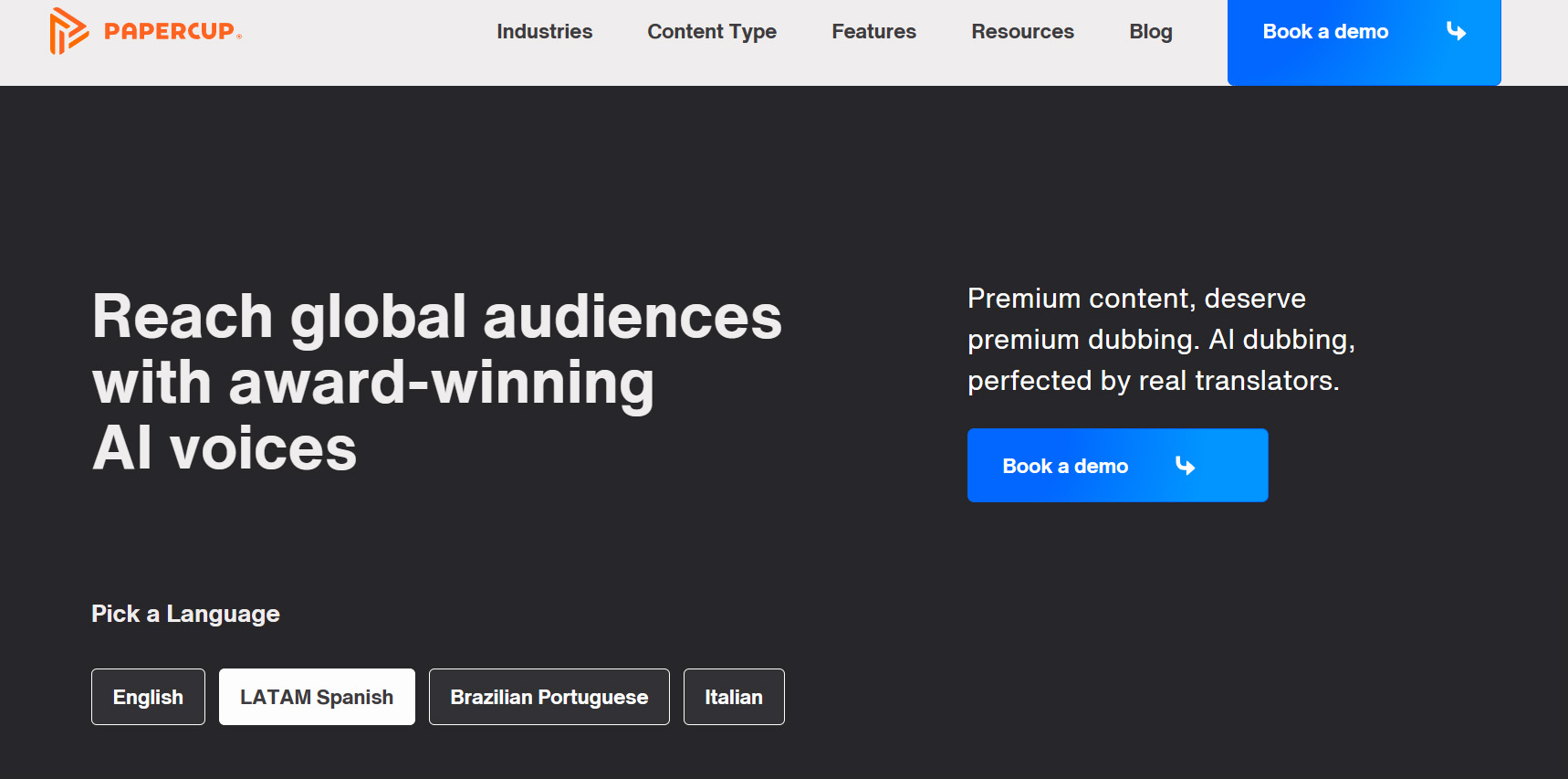1568x779 pixels.
Task: Choose the Brazilian Portuguese language
Action: (549, 697)
